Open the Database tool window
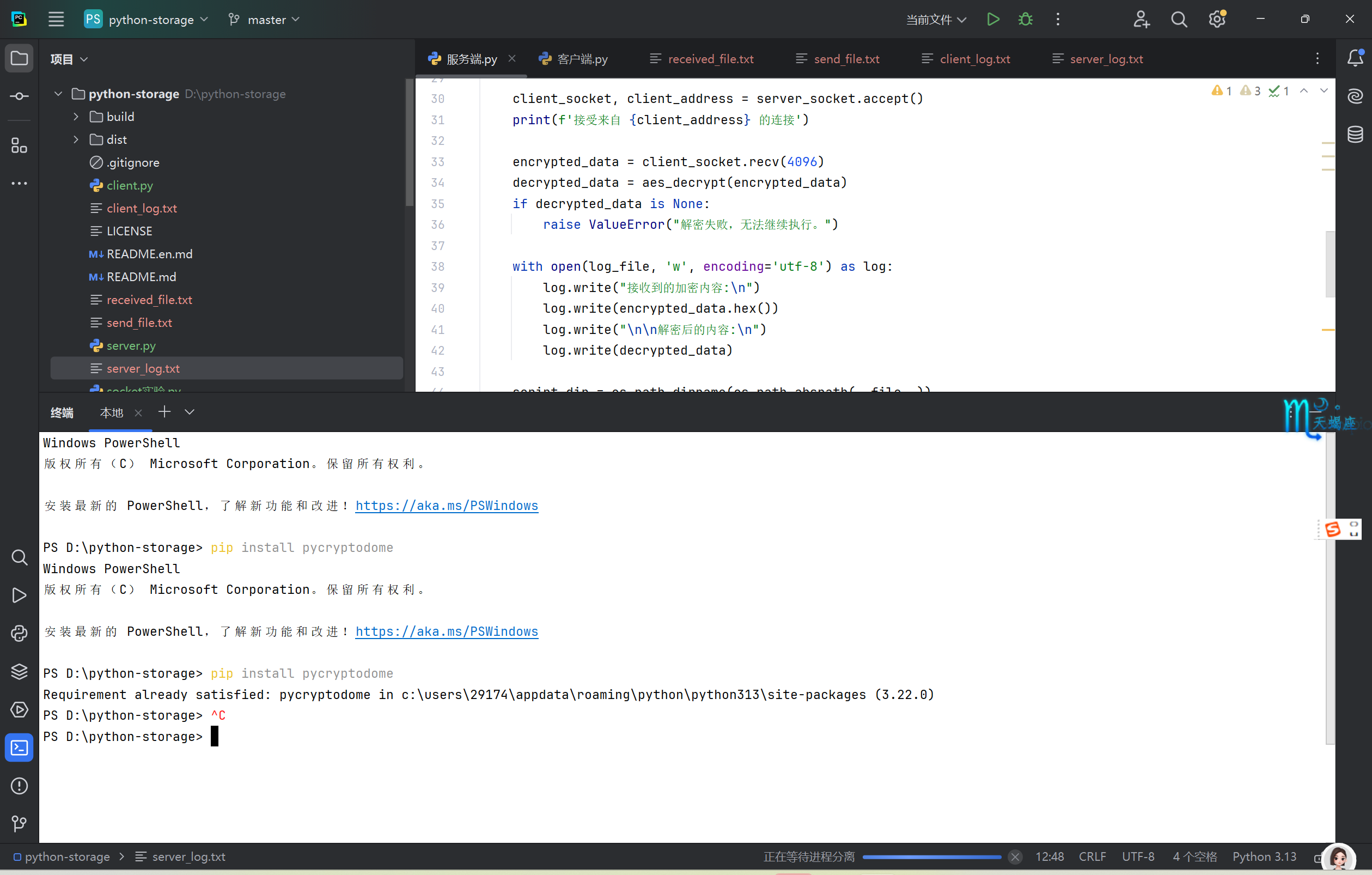 click(x=1355, y=135)
